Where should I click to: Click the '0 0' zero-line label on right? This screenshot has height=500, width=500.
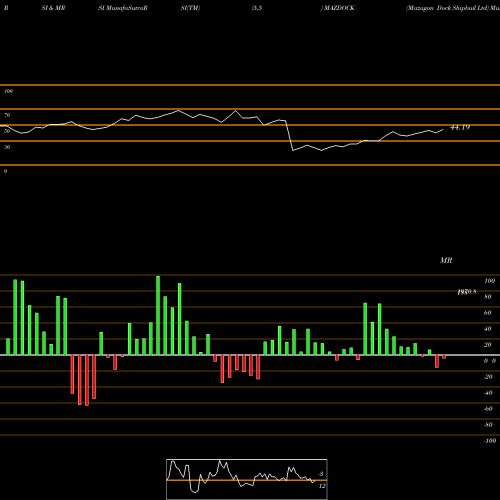[490, 361]
